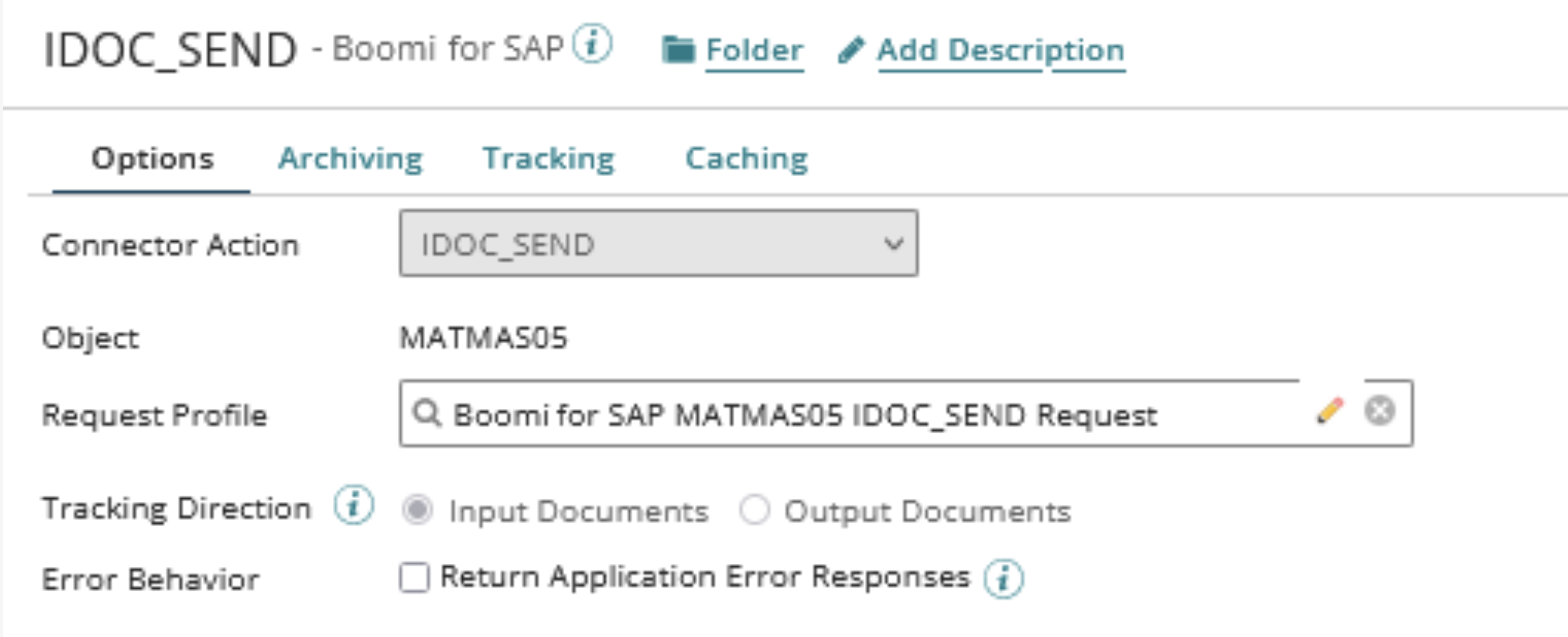The height and width of the screenshot is (637, 1568).
Task: Edit the Request Profile via pencil icon
Action: point(1330,411)
